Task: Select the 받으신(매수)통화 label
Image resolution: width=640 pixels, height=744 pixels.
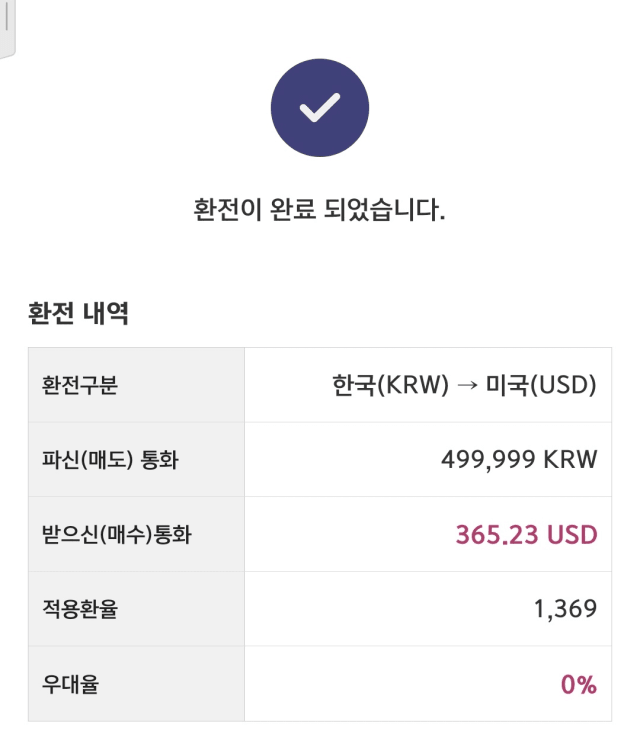Action: click(x=117, y=534)
